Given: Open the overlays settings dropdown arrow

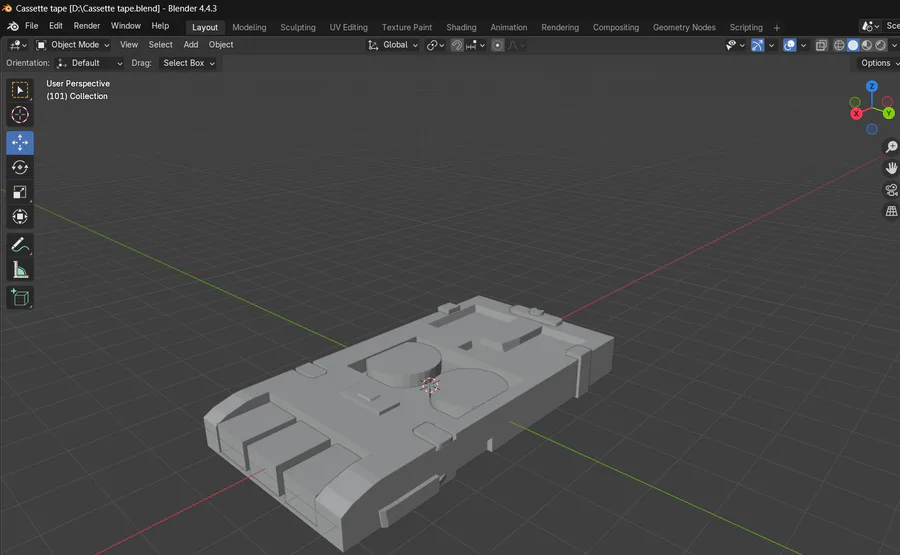Looking at the screenshot, I should click(803, 45).
